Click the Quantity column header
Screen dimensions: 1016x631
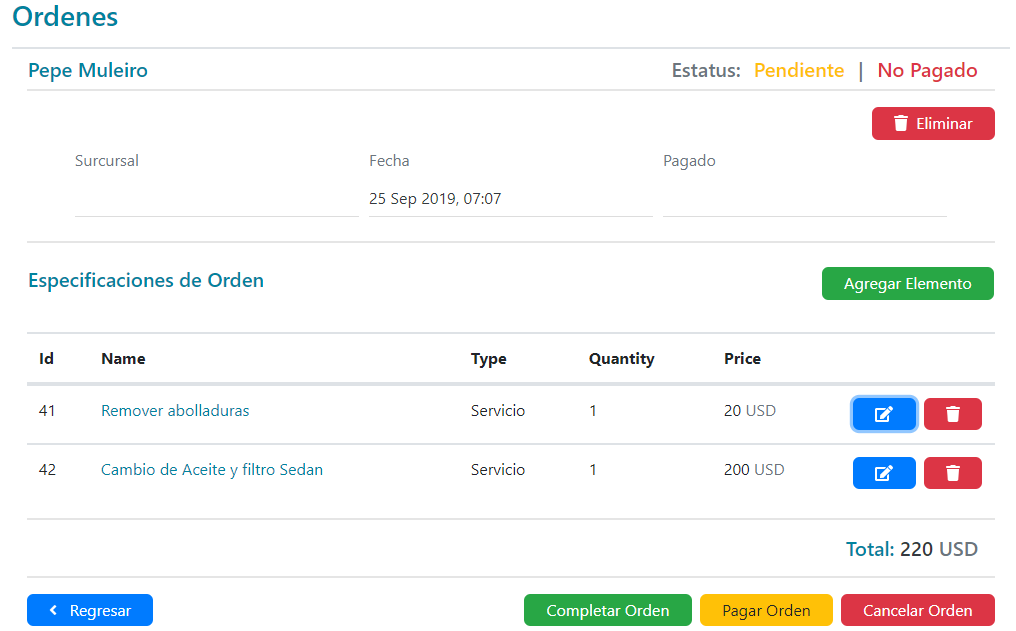(x=621, y=359)
